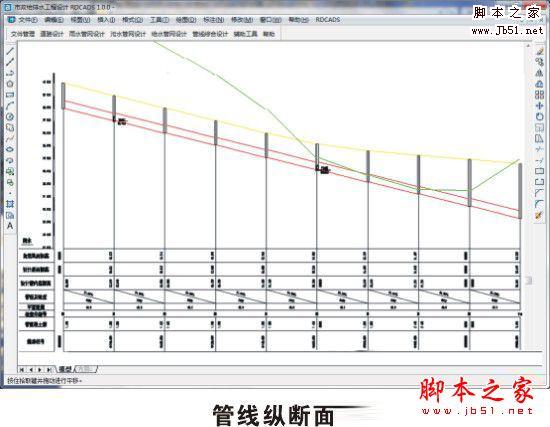The image size is (550, 427).
Task: Open the 雨水管网设计 dropdown
Action: click(x=87, y=34)
